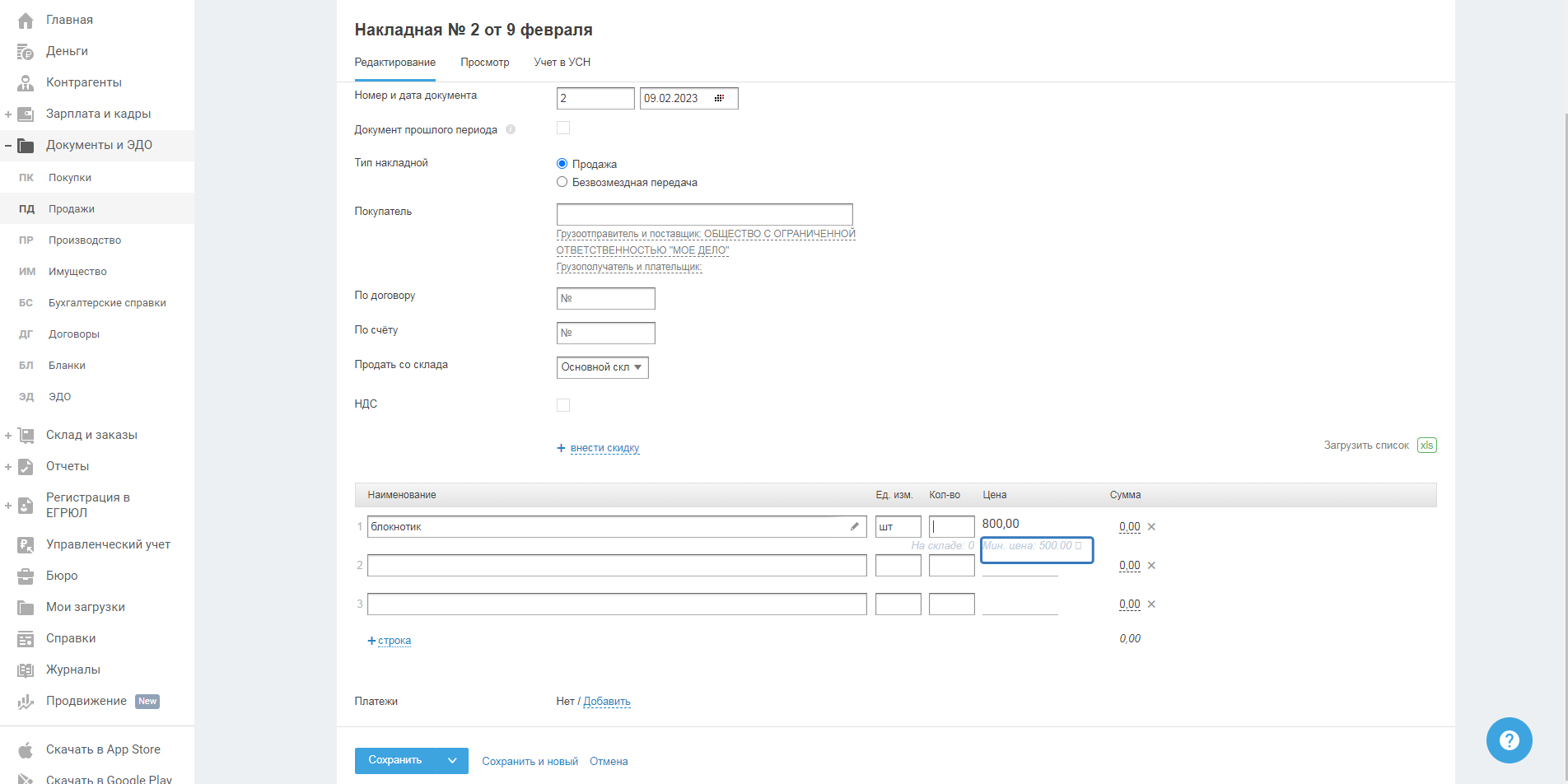The image size is (1568, 784).
Task: Switch to the Учет в УСН tab
Action: [x=562, y=63]
